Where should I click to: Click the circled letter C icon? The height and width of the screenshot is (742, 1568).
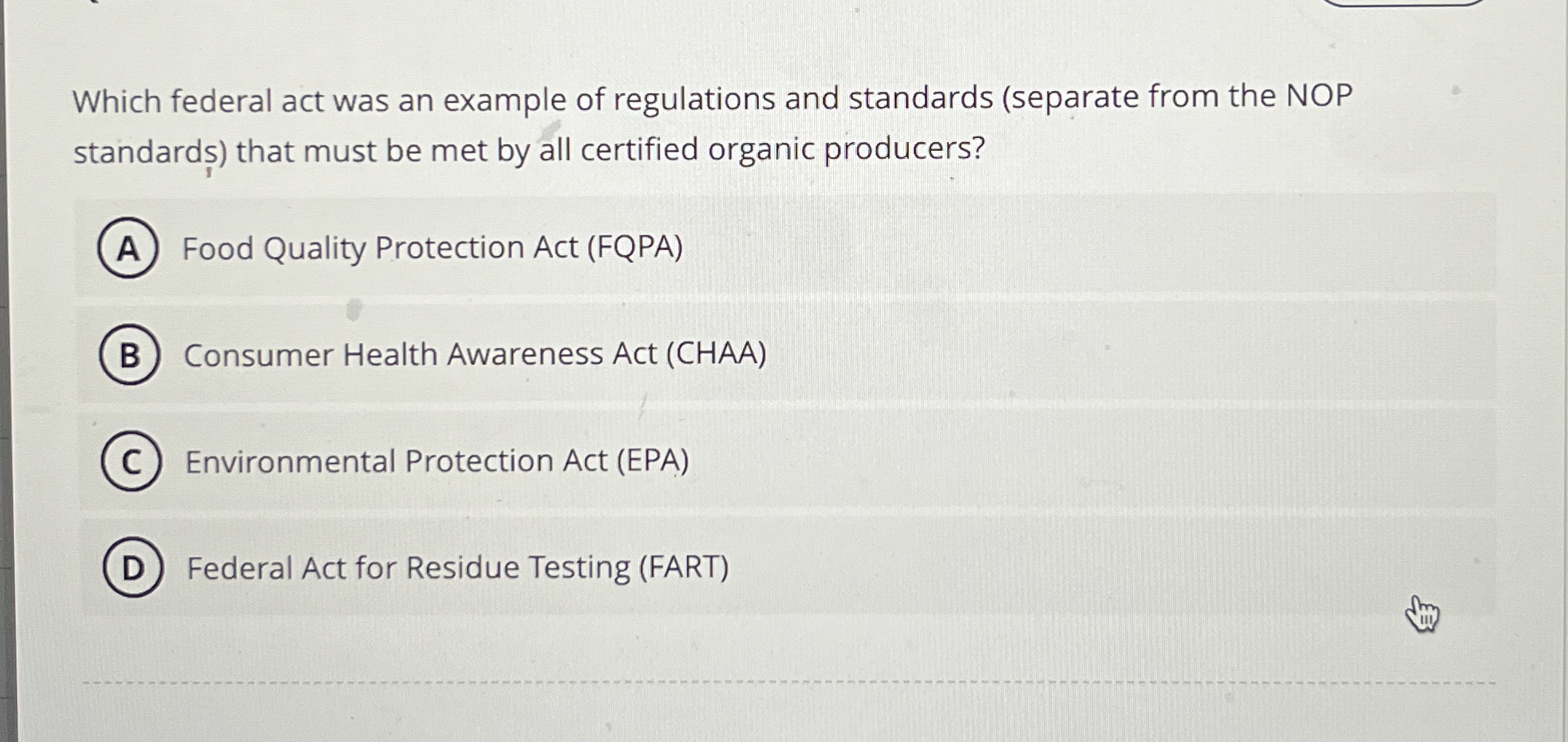click(132, 461)
